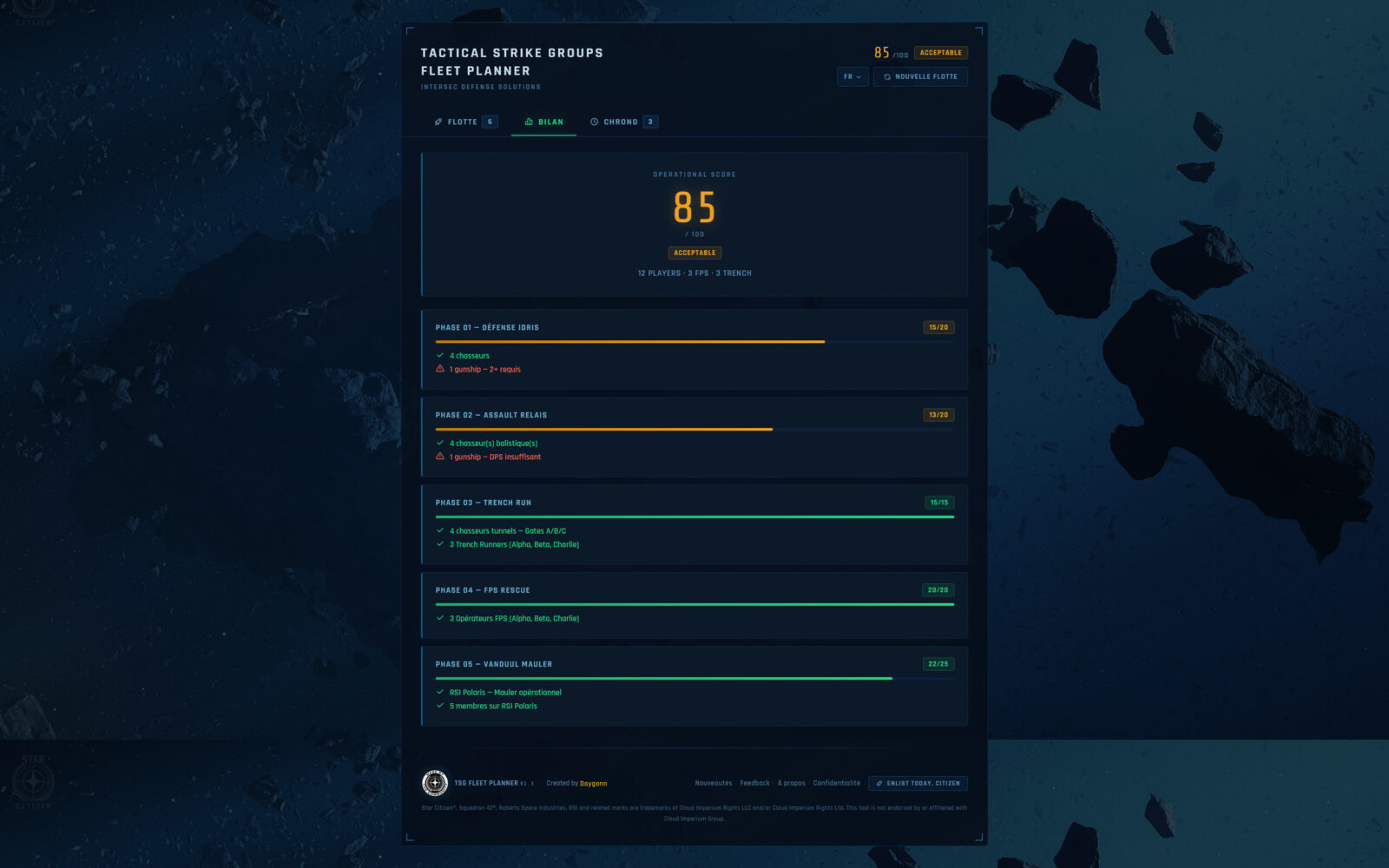The image size is (1389, 868).
Task: Click the 22/25 score badge of Phase 05
Action: (938, 664)
